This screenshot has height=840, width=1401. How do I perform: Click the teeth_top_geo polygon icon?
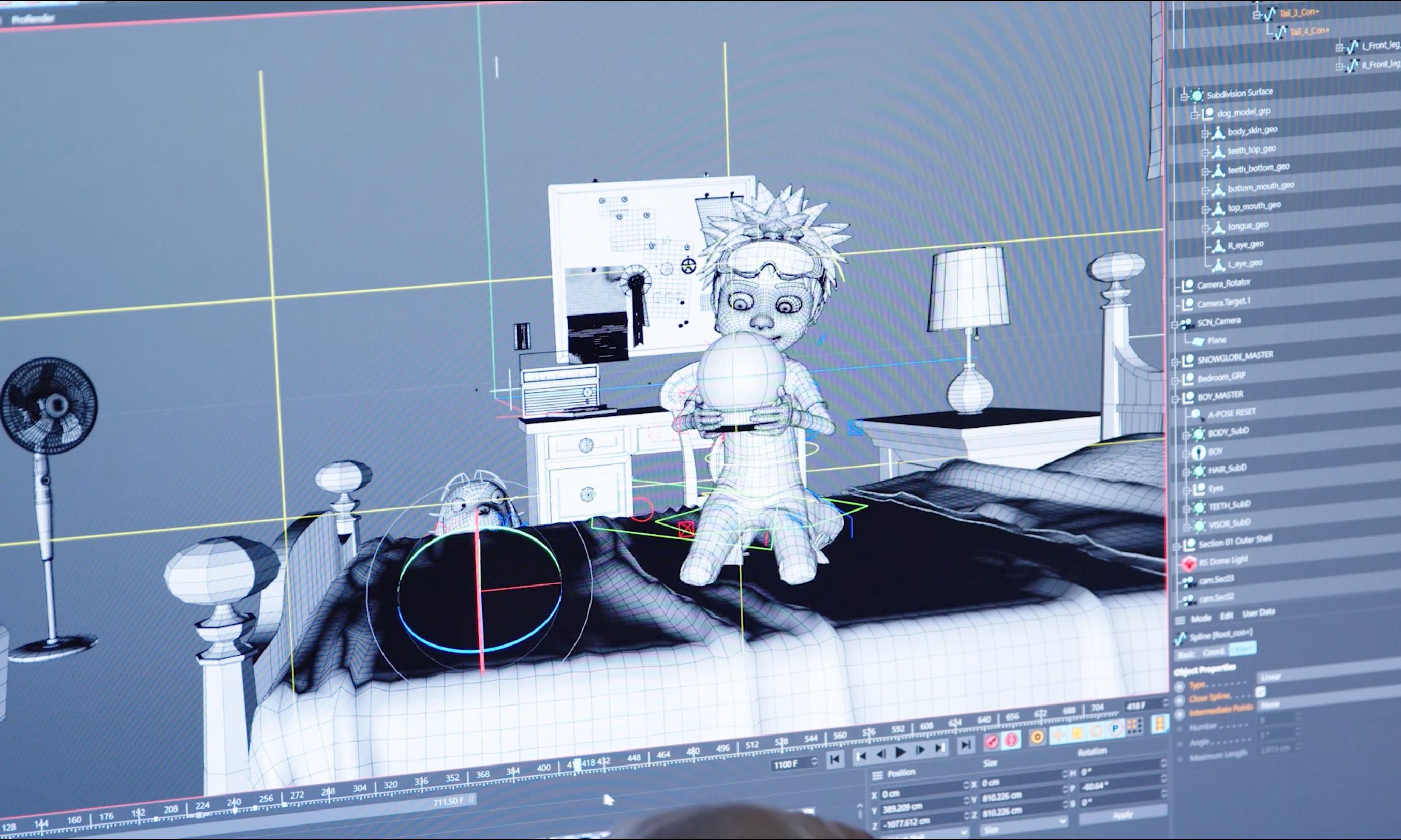1217,151
